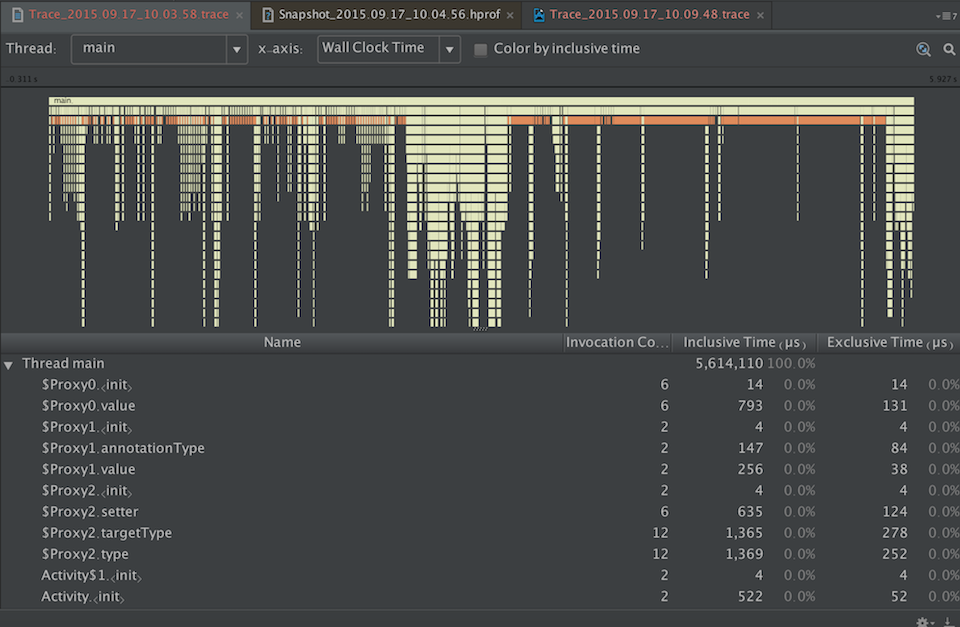Close the Trace_2015.09.17_10.09.48.trace tab
The width and height of the screenshot is (960, 627).
click(760, 16)
